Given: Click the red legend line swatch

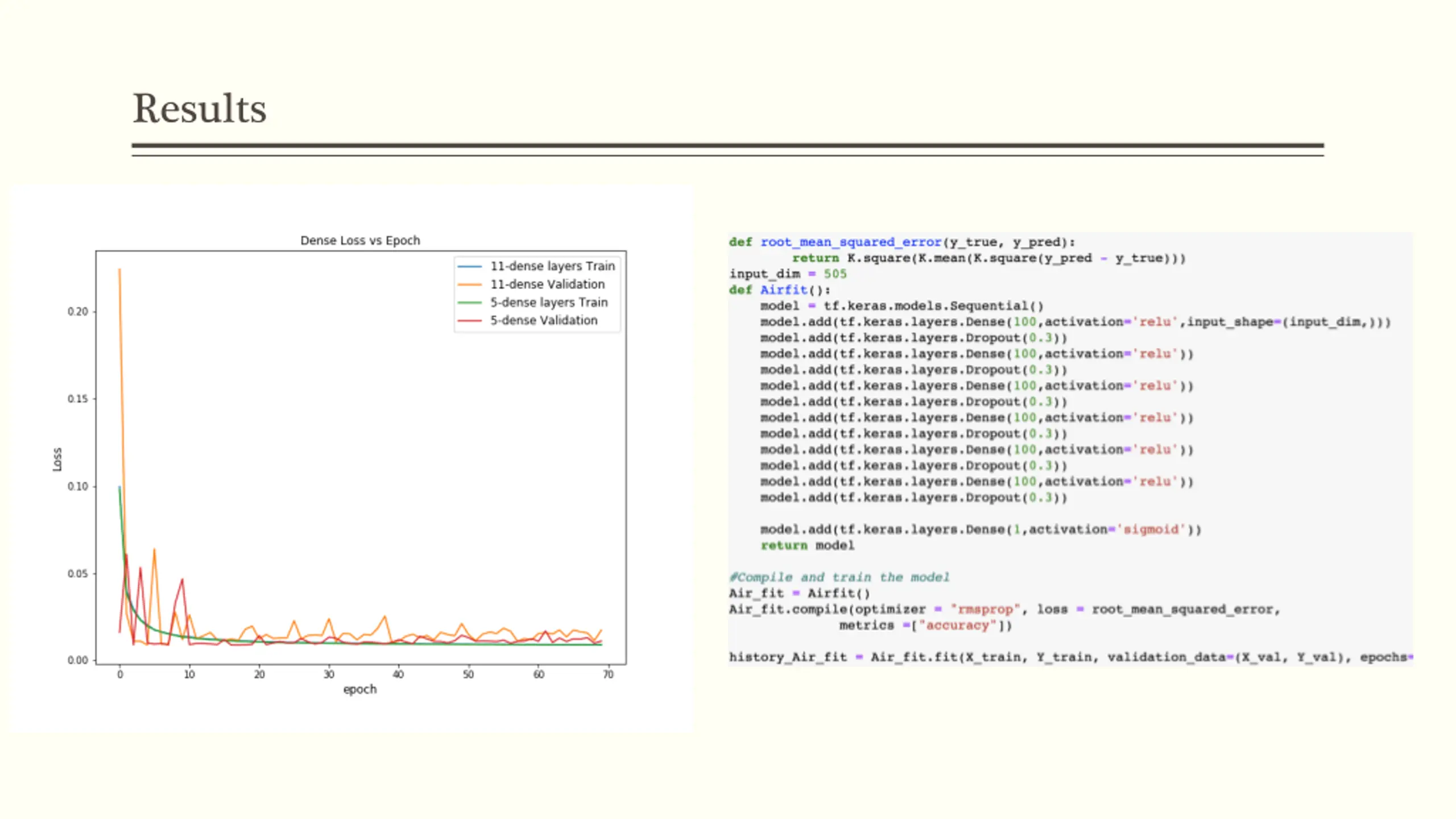Looking at the screenshot, I should coord(470,321).
